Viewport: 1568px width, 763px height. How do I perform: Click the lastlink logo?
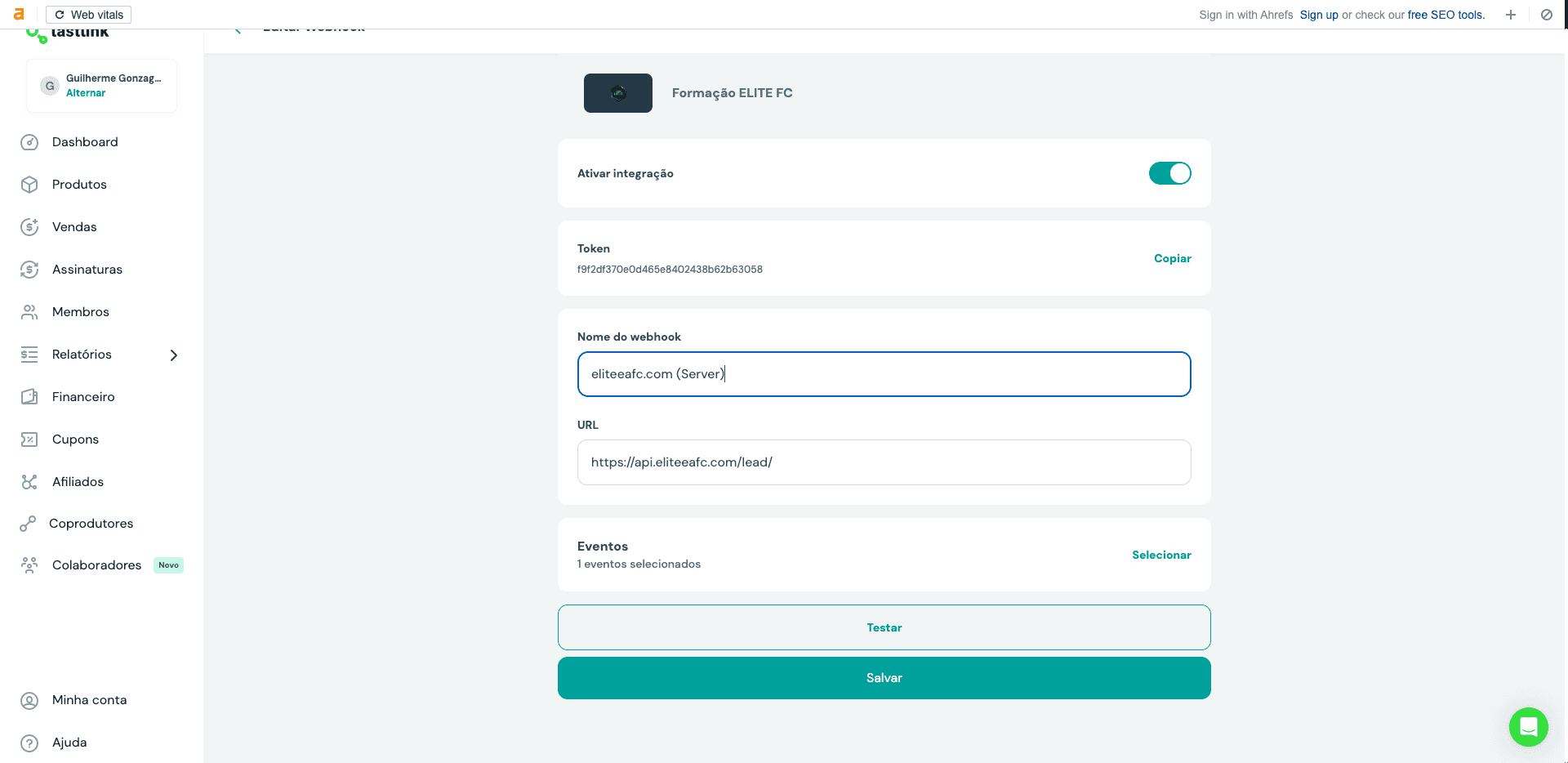pyautogui.click(x=68, y=34)
